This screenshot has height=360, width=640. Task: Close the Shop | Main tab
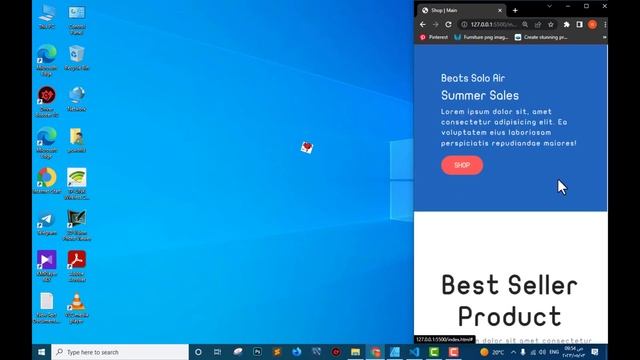click(500, 11)
